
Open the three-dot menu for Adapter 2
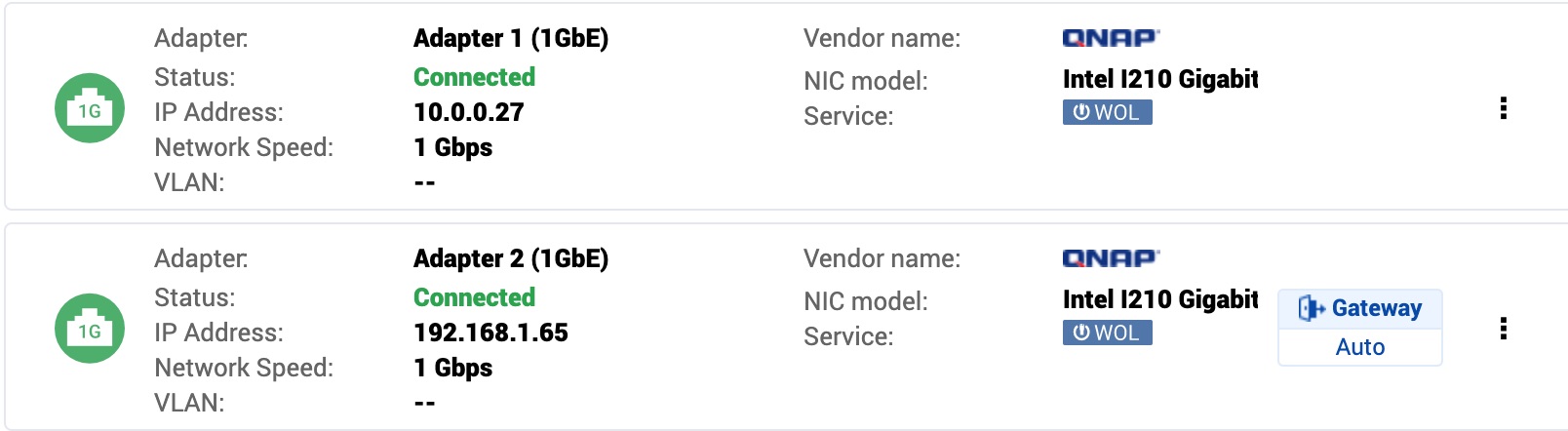[1503, 329]
